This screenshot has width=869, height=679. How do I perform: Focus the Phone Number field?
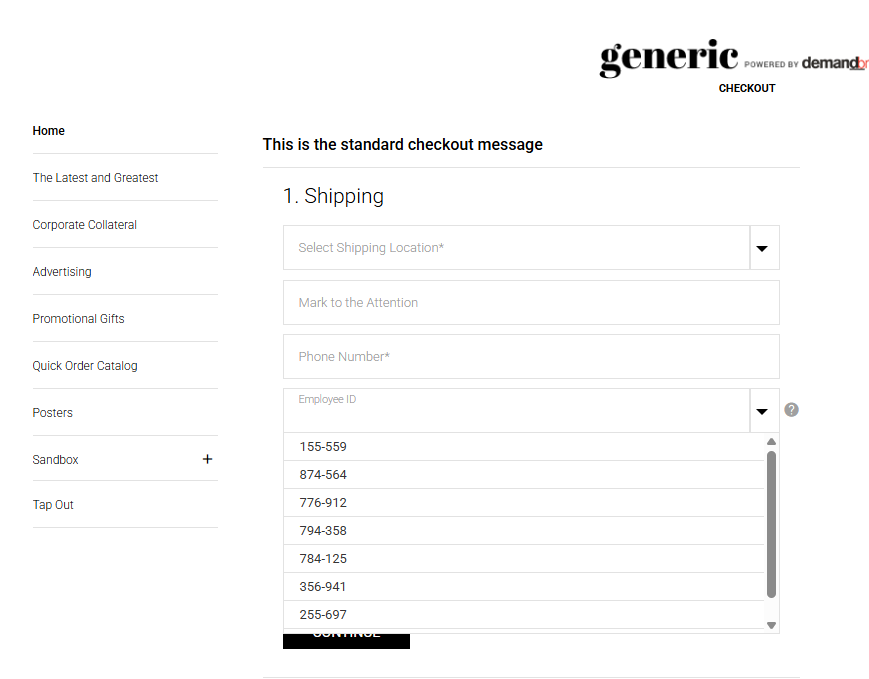tap(531, 356)
